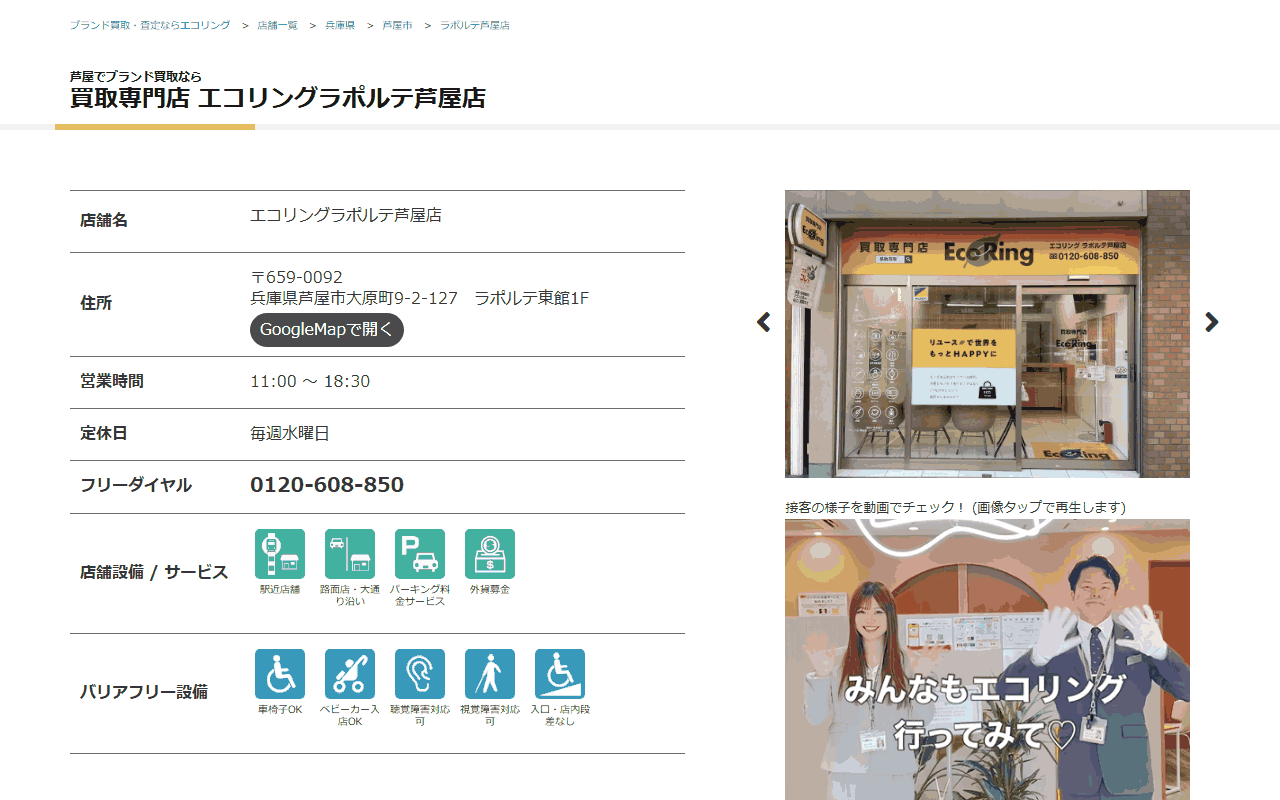
Task: Click the 営業時間 row label
Action: [x=112, y=381]
